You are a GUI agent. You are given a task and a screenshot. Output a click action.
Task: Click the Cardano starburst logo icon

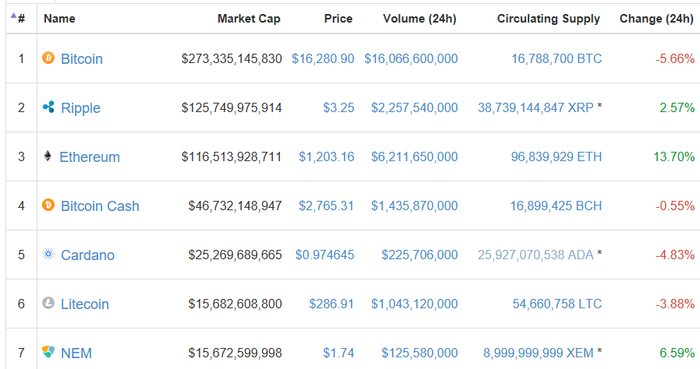click(x=48, y=254)
